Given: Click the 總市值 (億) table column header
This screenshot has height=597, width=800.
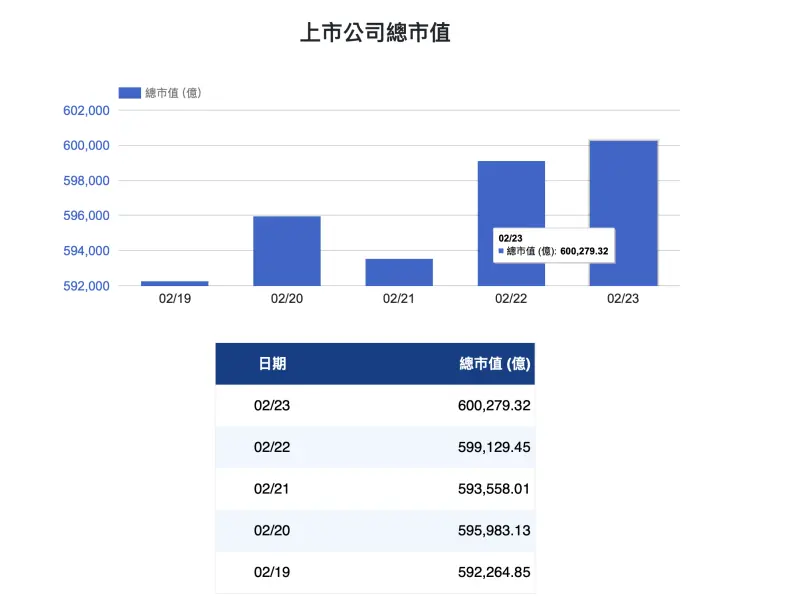Looking at the screenshot, I should tap(495, 364).
